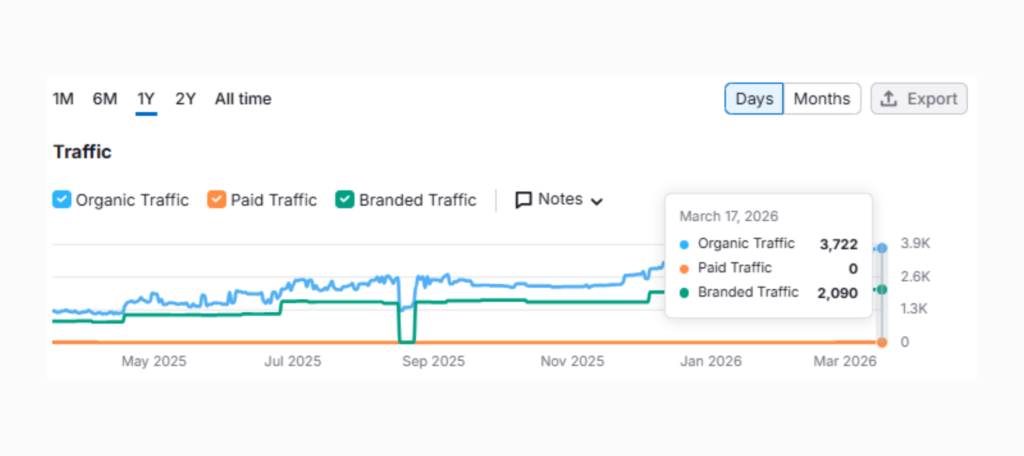This screenshot has height=456, width=1024.
Task: Expand the Notes dropdown chevron
Action: [x=597, y=201]
